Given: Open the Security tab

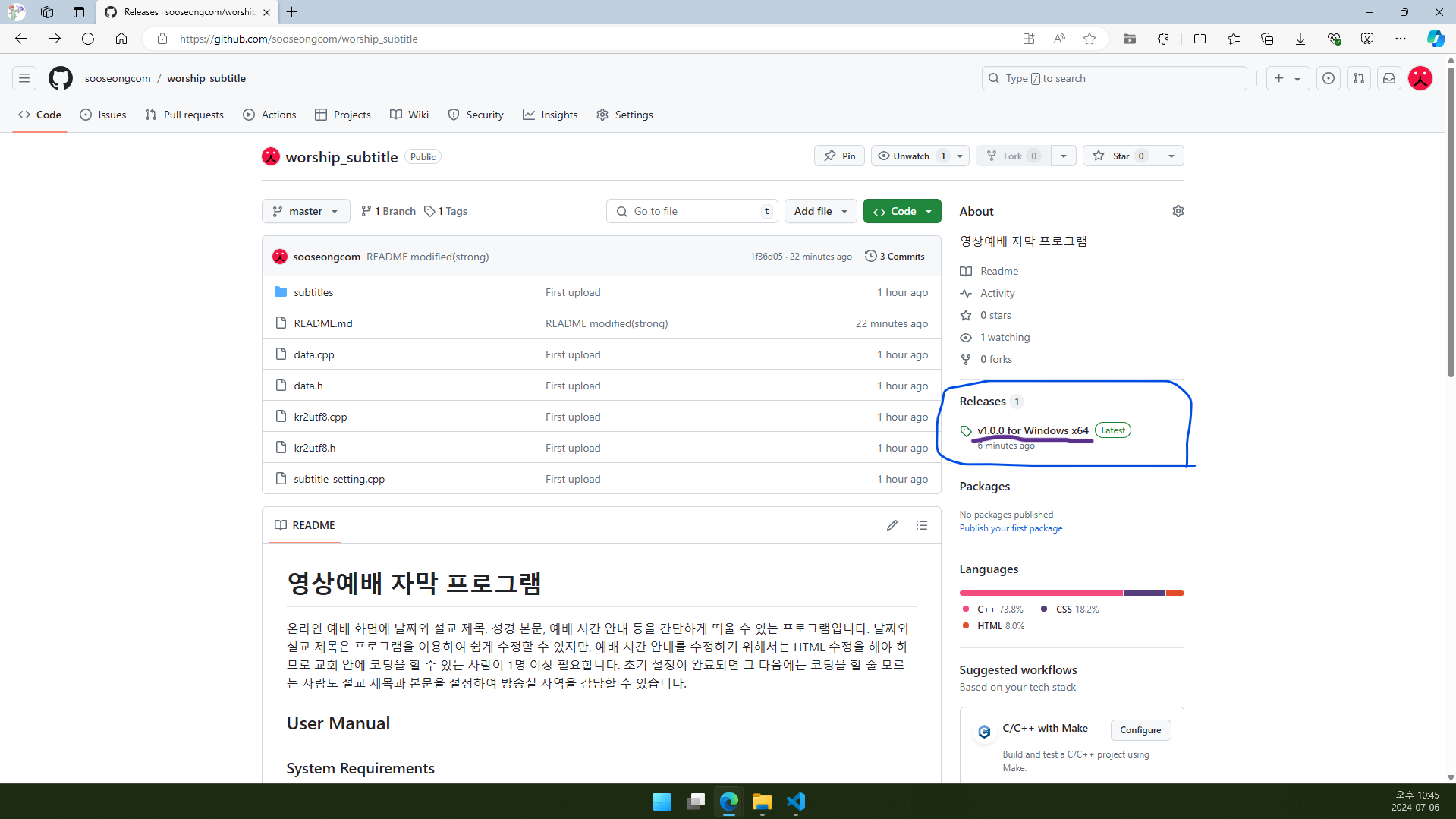Looking at the screenshot, I should point(476,115).
